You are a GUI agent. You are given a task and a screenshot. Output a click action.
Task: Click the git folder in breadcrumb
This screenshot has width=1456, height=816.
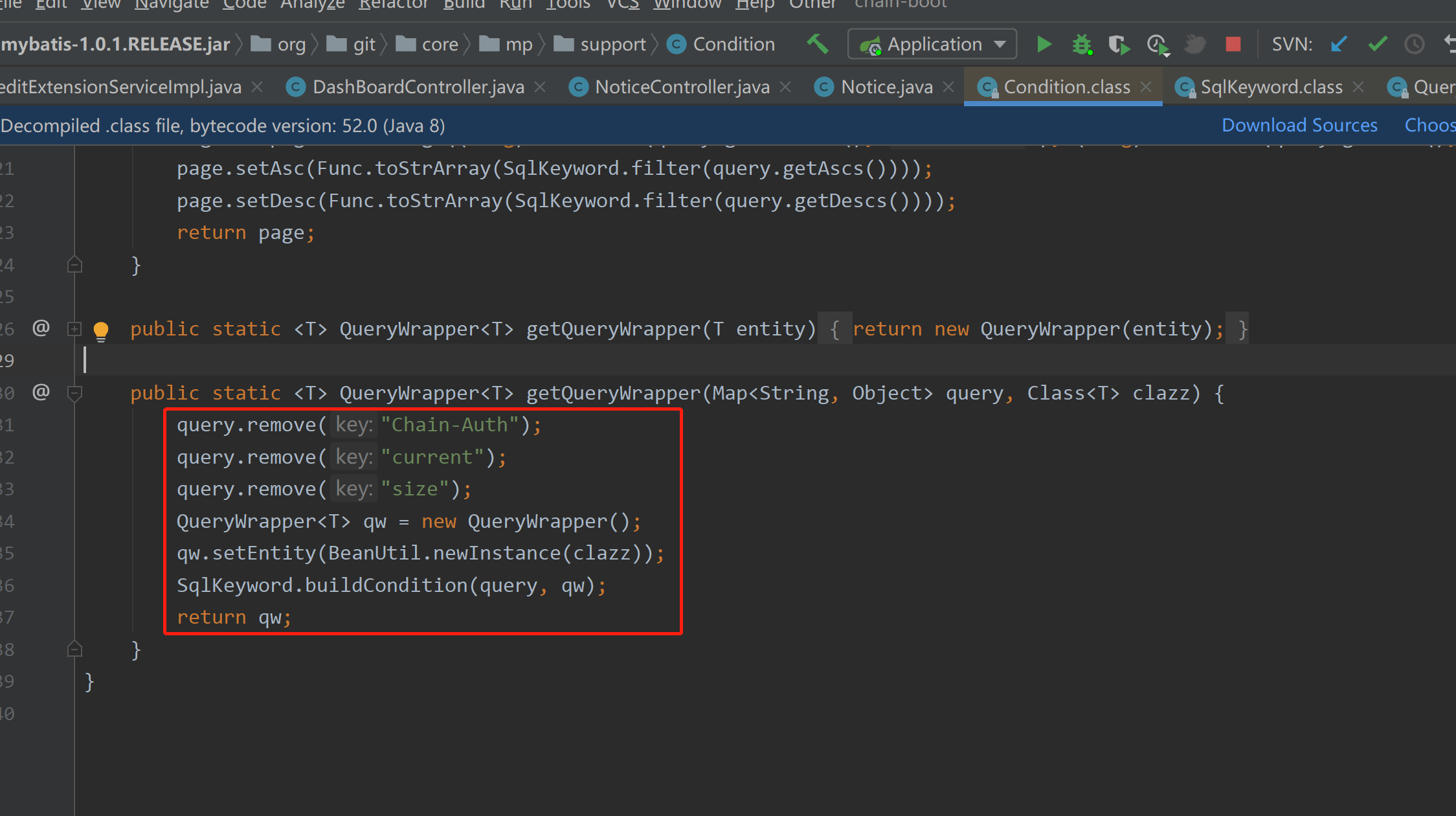click(352, 44)
